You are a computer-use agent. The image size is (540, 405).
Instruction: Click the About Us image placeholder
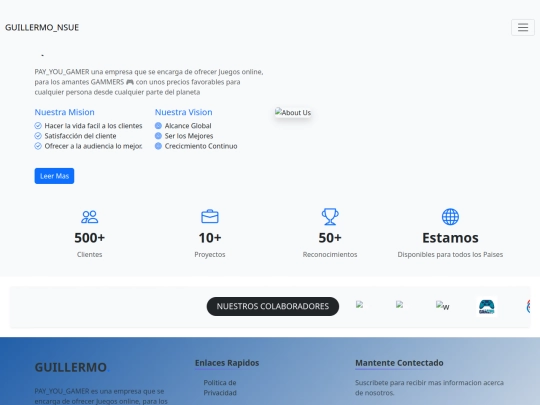click(x=293, y=113)
